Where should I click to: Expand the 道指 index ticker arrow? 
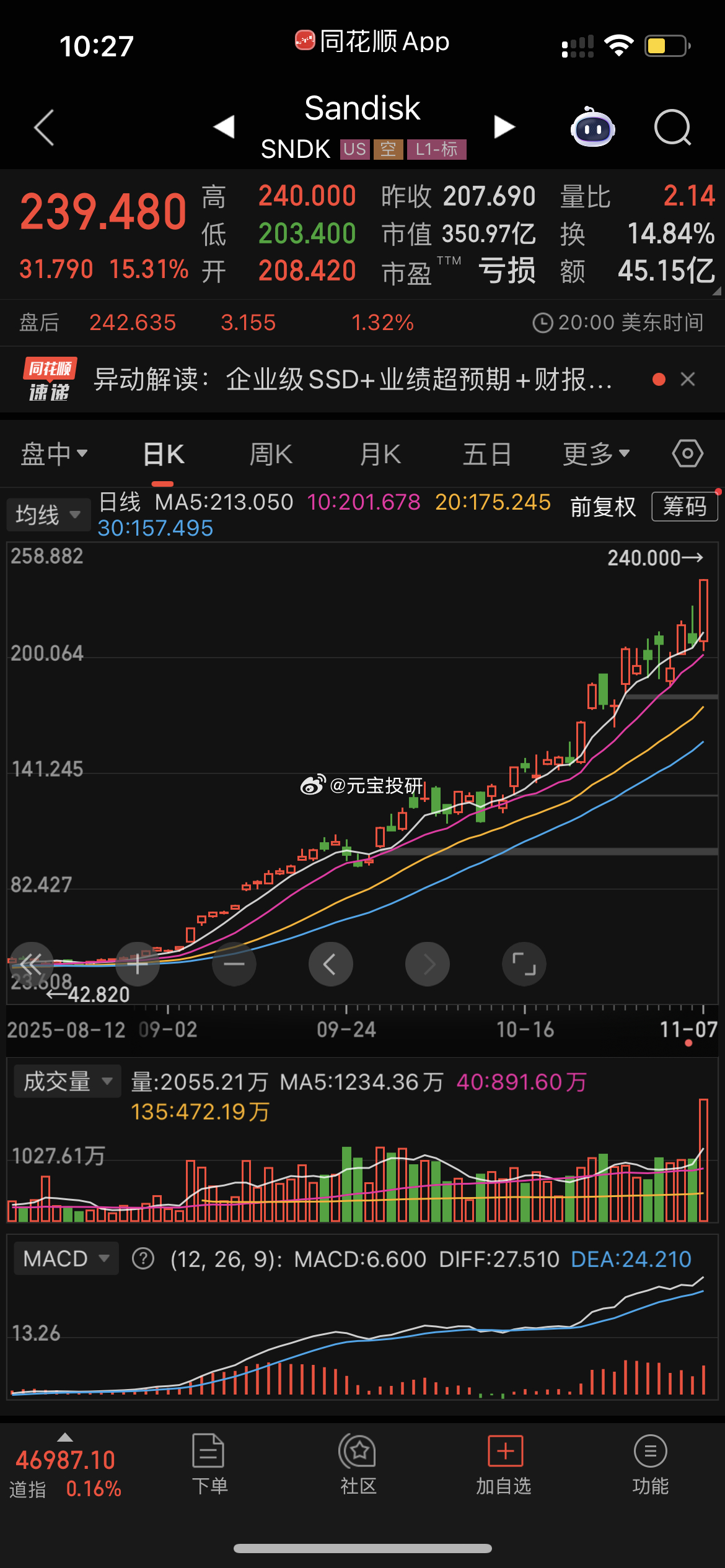click(65, 1437)
